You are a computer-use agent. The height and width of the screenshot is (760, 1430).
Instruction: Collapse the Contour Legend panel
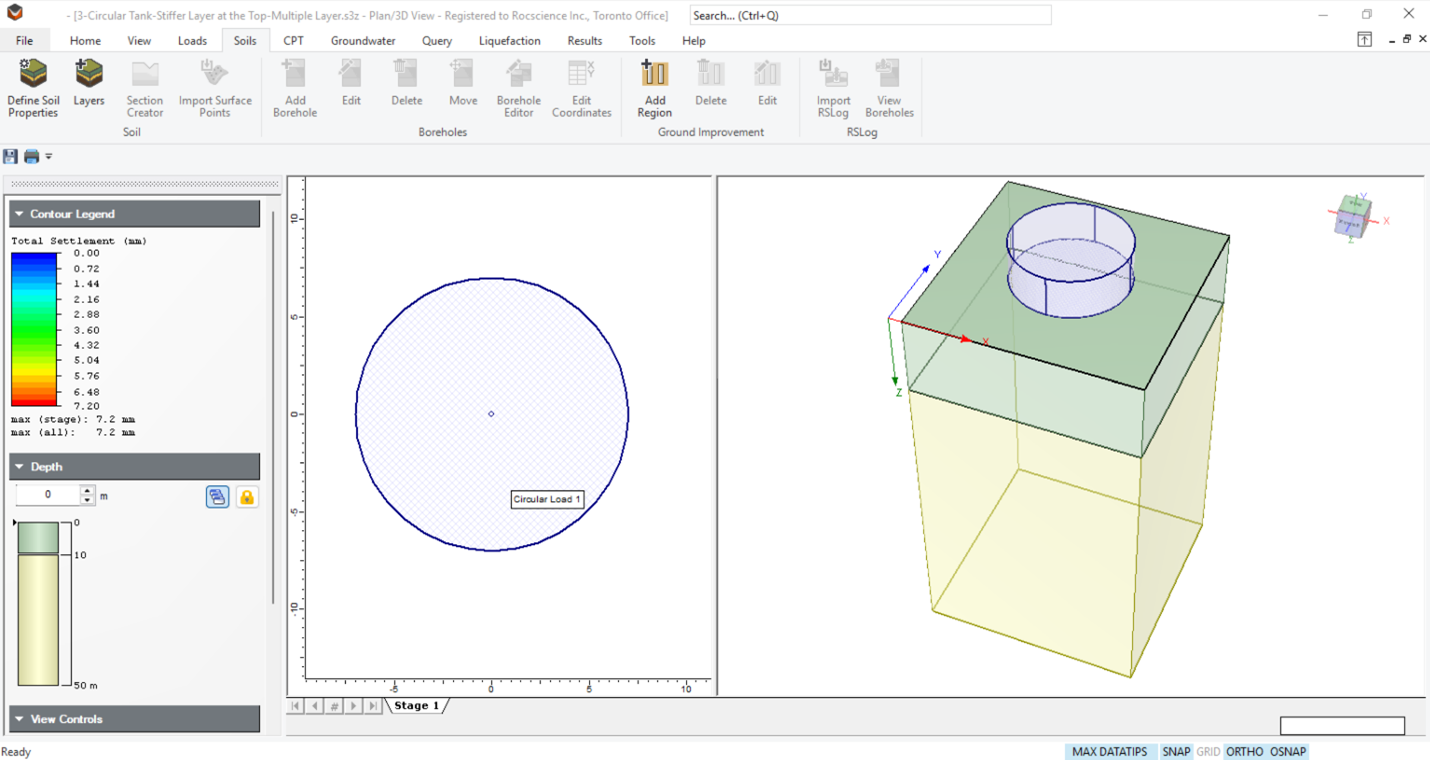tap(19, 214)
